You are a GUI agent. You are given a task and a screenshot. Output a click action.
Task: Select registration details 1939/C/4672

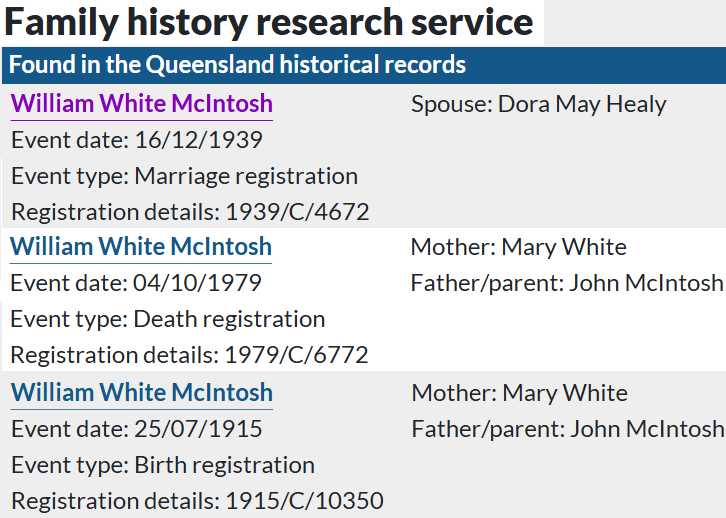tap(297, 212)
